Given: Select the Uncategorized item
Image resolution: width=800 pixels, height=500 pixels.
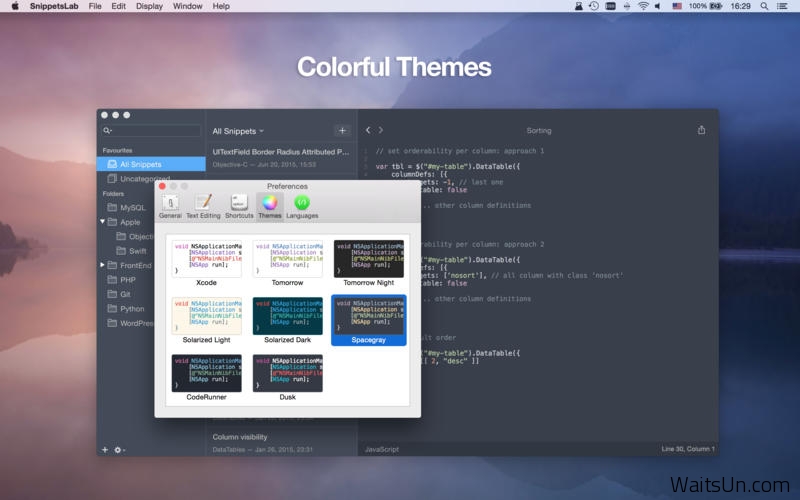Looking at the screenshot, I should tap(139, 179).
